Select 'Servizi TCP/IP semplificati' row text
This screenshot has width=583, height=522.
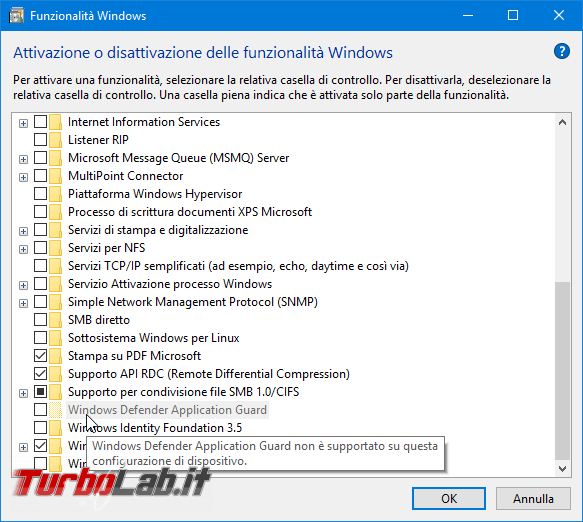coord(238,266)
